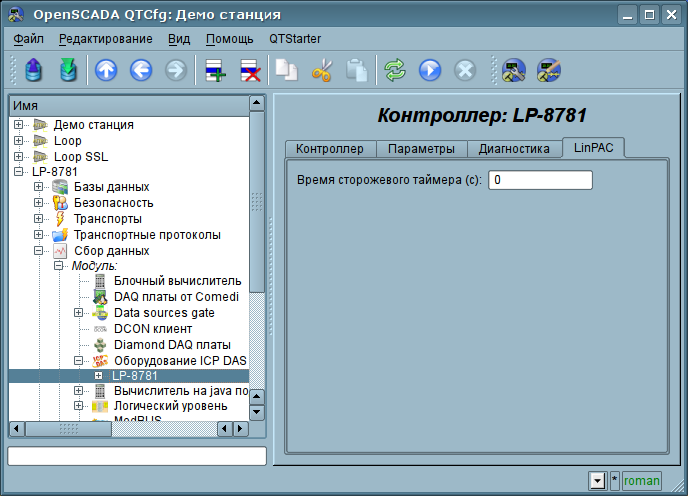
Task: Refresh the page with green arrows icon
Action: [x=396, y=70]
